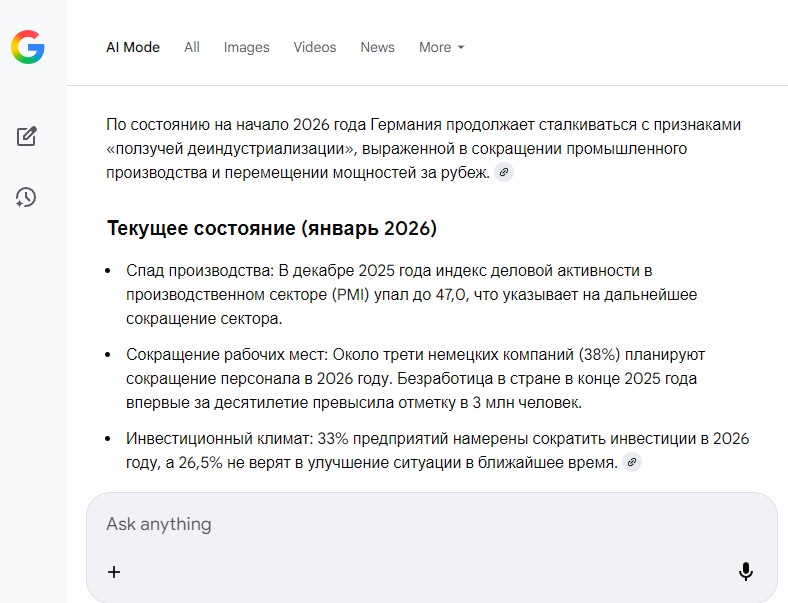
Task: Click text 'Спад производства'
Action: pos(200,270)
